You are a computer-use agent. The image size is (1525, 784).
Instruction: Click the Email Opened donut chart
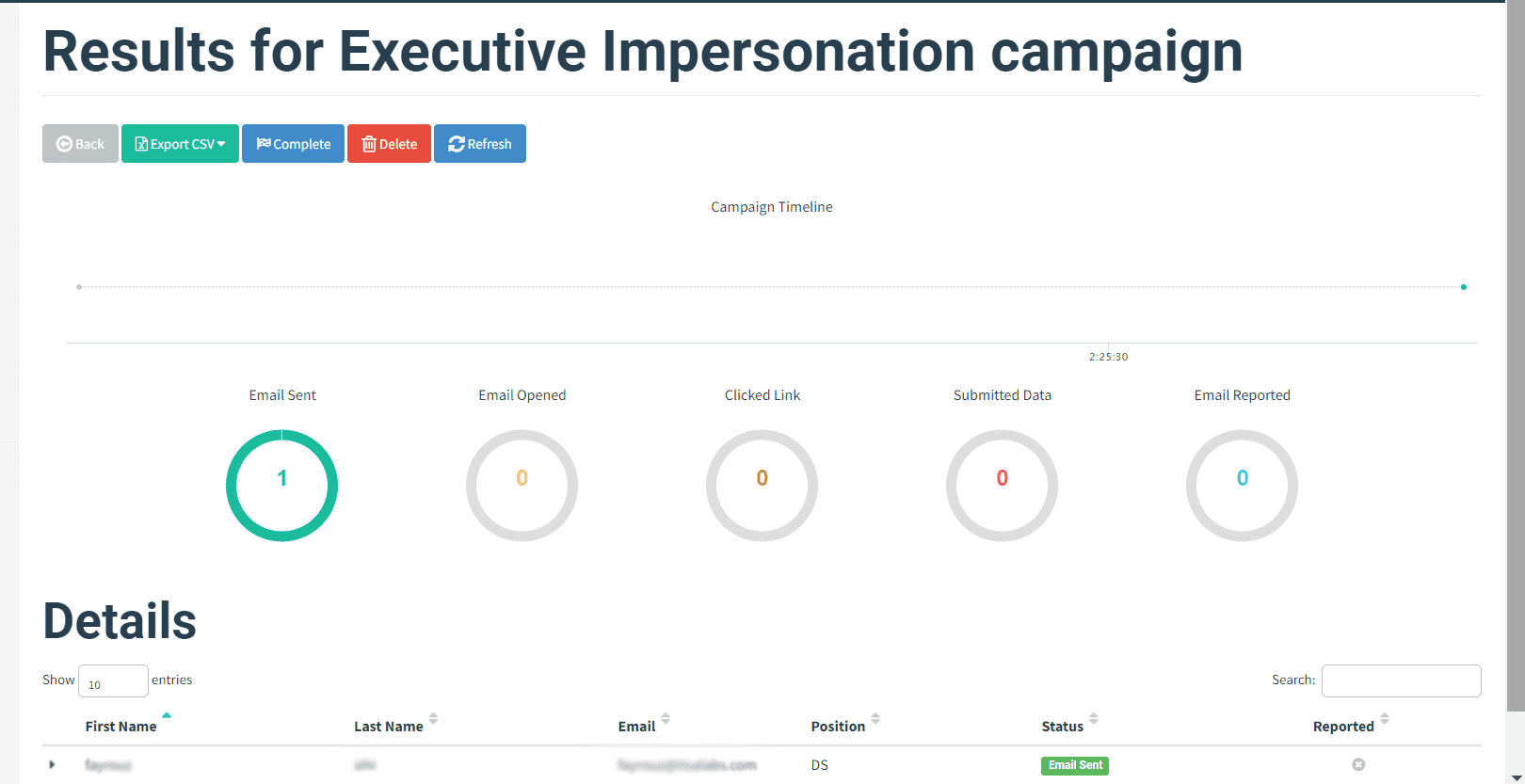click(x=522, y=486)
